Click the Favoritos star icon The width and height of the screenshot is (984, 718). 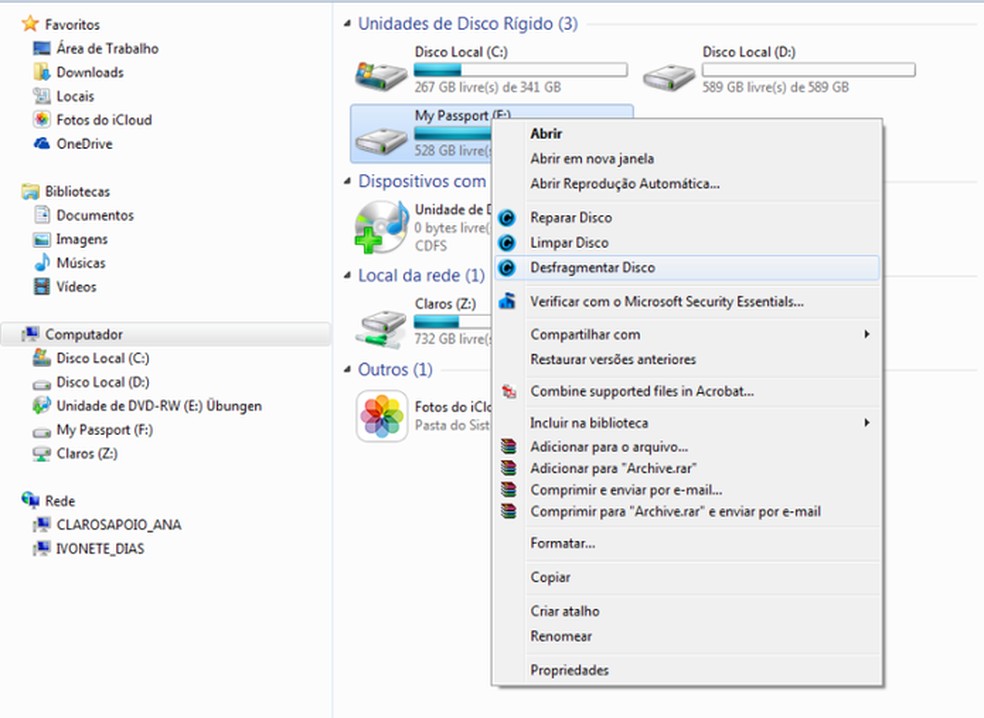tap(29, 24)
